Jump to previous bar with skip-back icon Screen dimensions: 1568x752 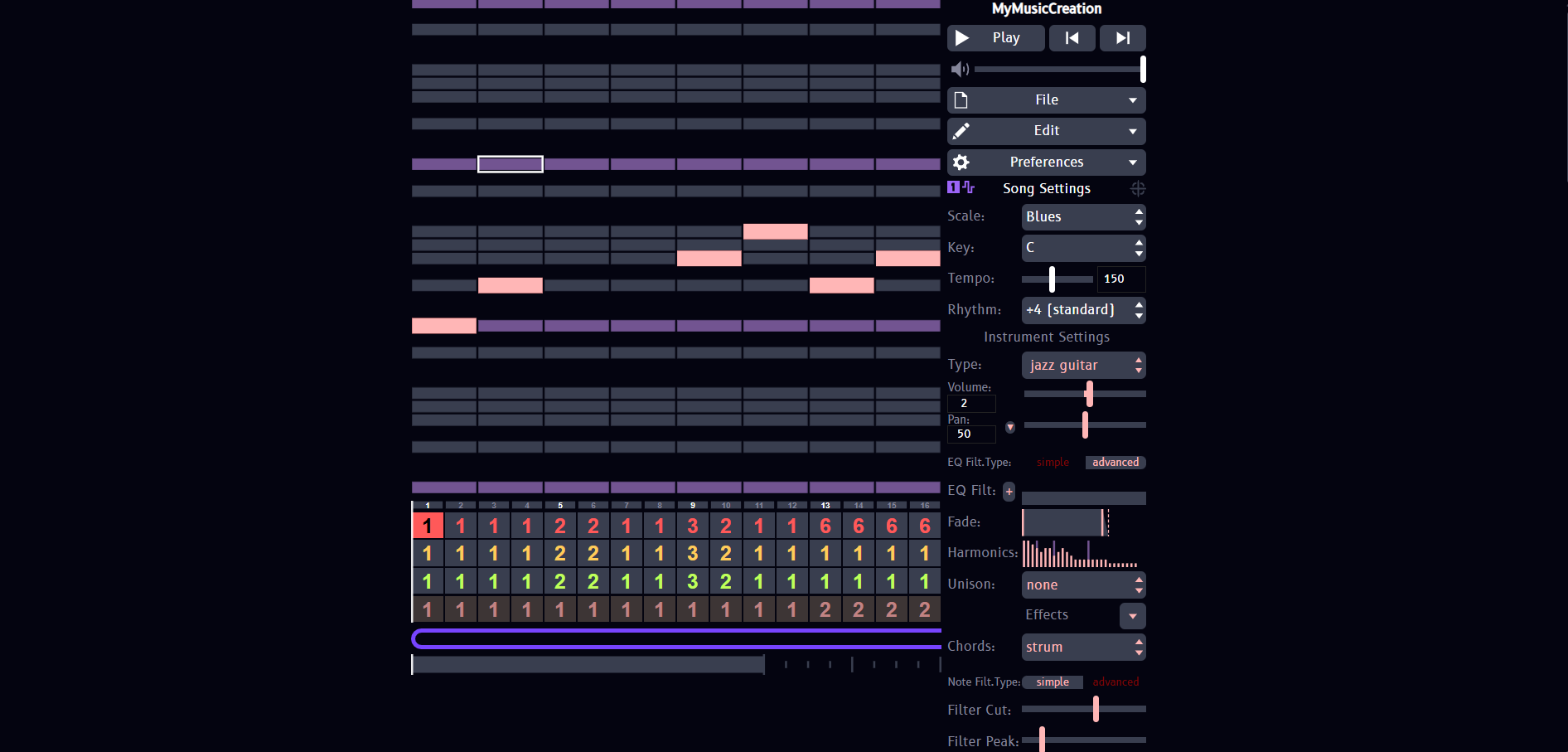coord(1072,38)
